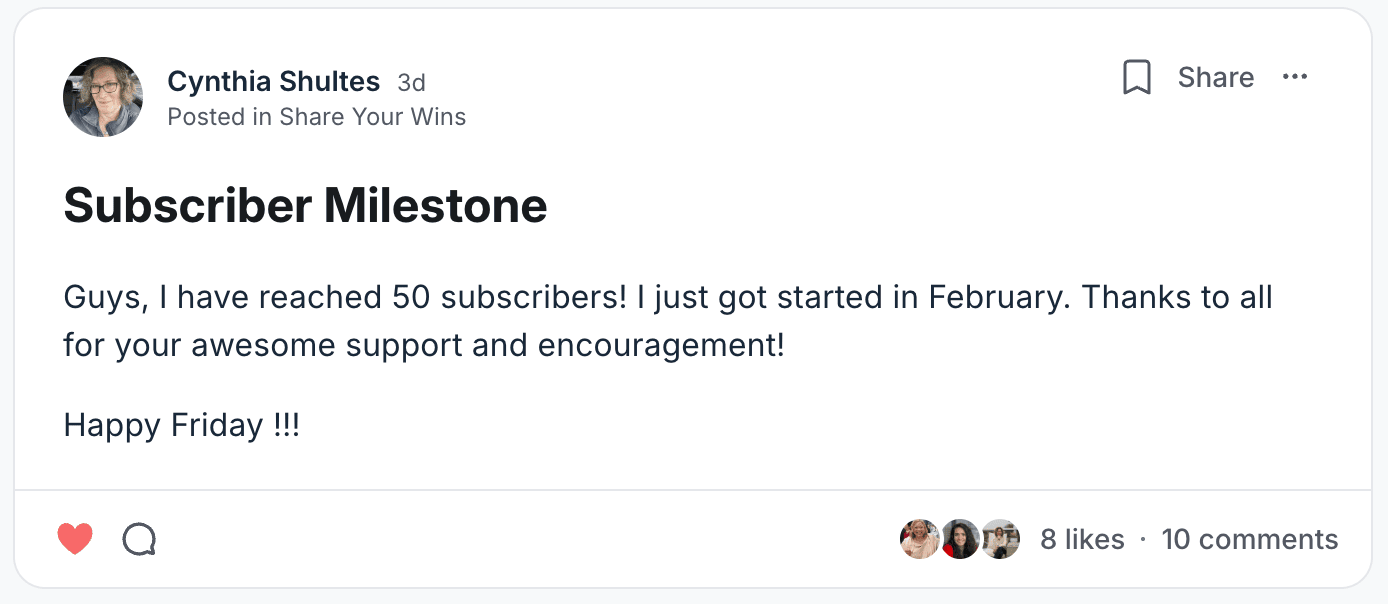View the 8 likes list

point(1082,540)
